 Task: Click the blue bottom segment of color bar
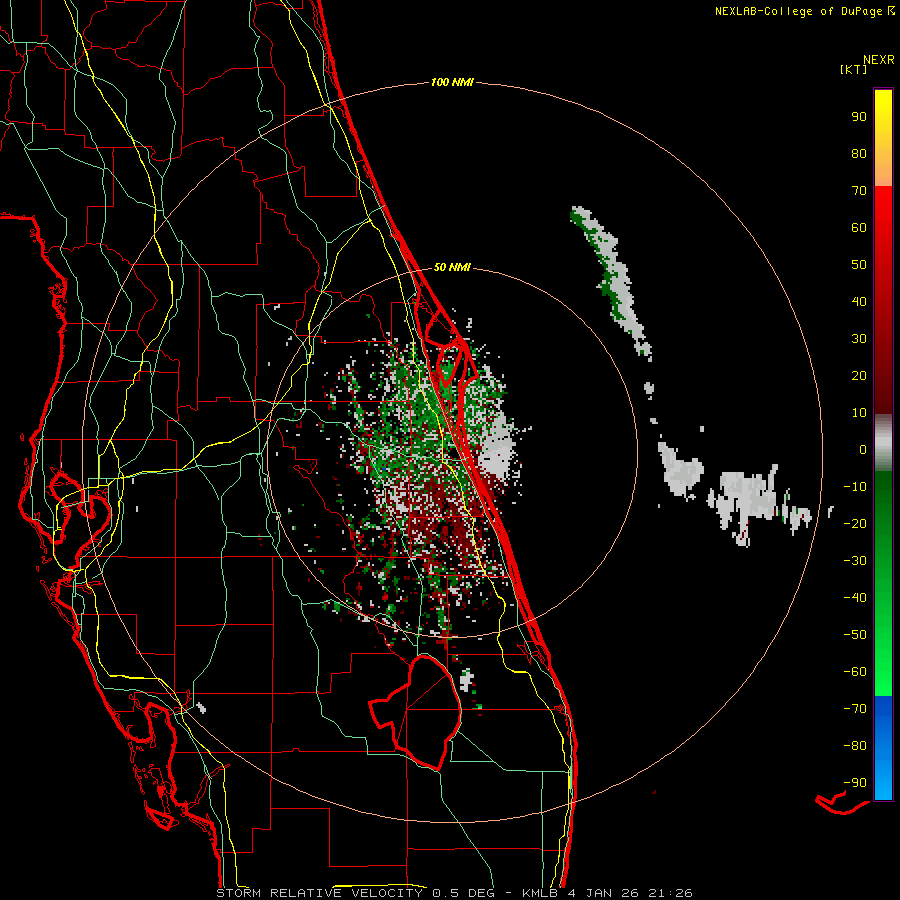pyautogui.click(x=883, y=748)
